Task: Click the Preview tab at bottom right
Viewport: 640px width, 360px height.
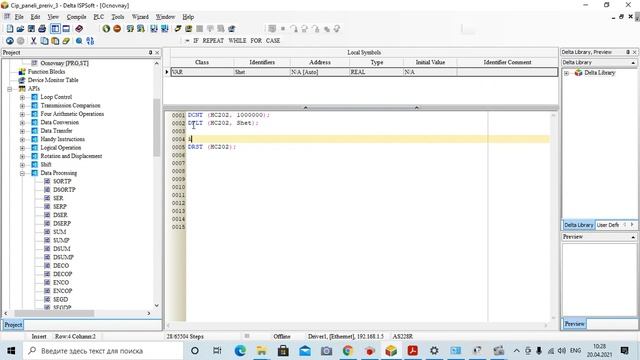Action: [x=574, y=324]
